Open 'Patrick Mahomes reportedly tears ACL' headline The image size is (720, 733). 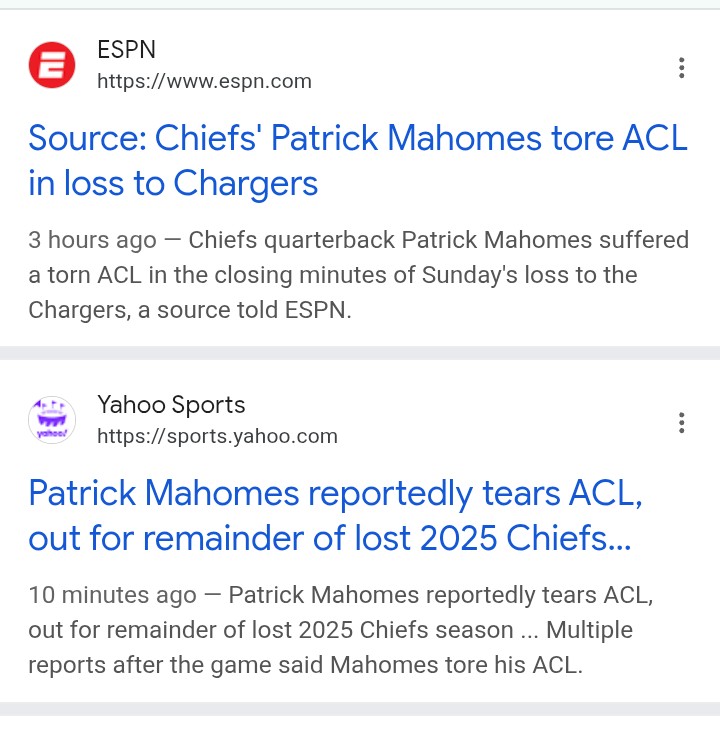[336, 493]
